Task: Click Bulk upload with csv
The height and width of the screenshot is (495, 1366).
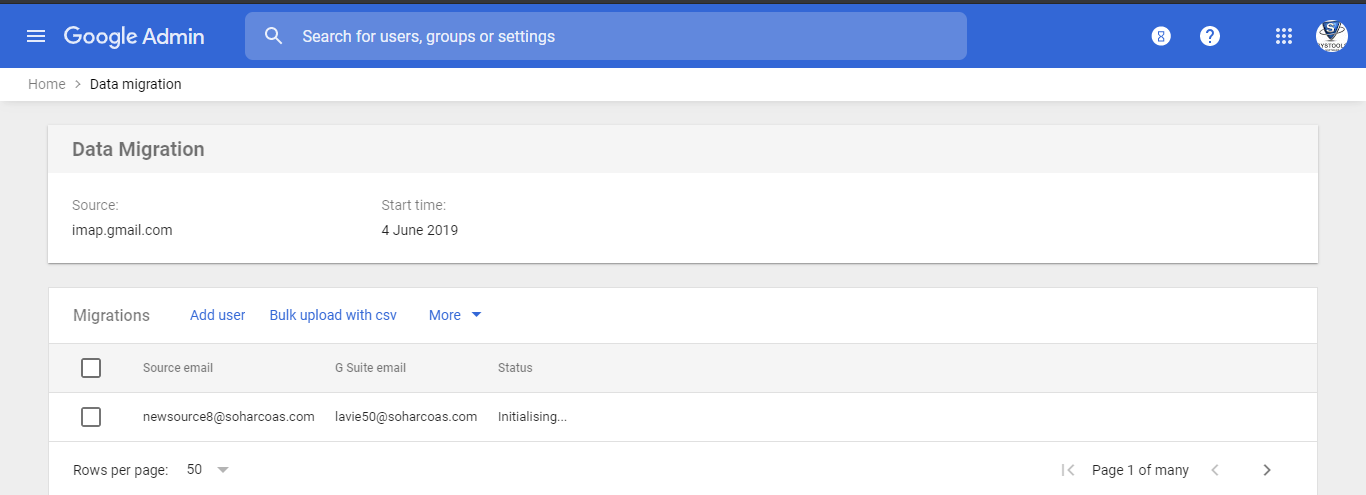Action: click(x=333, y=315)
